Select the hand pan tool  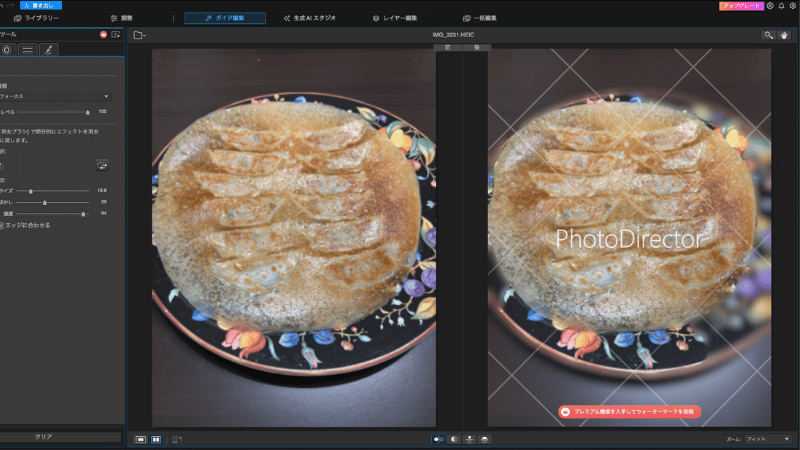pyautogui.click(x=784, y=35)
